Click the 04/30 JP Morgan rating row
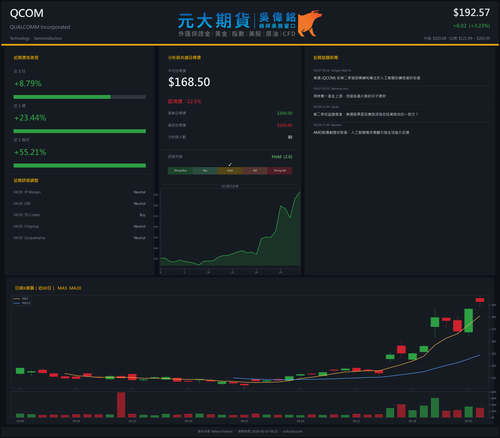500x438 pixels. click(80, 192)
